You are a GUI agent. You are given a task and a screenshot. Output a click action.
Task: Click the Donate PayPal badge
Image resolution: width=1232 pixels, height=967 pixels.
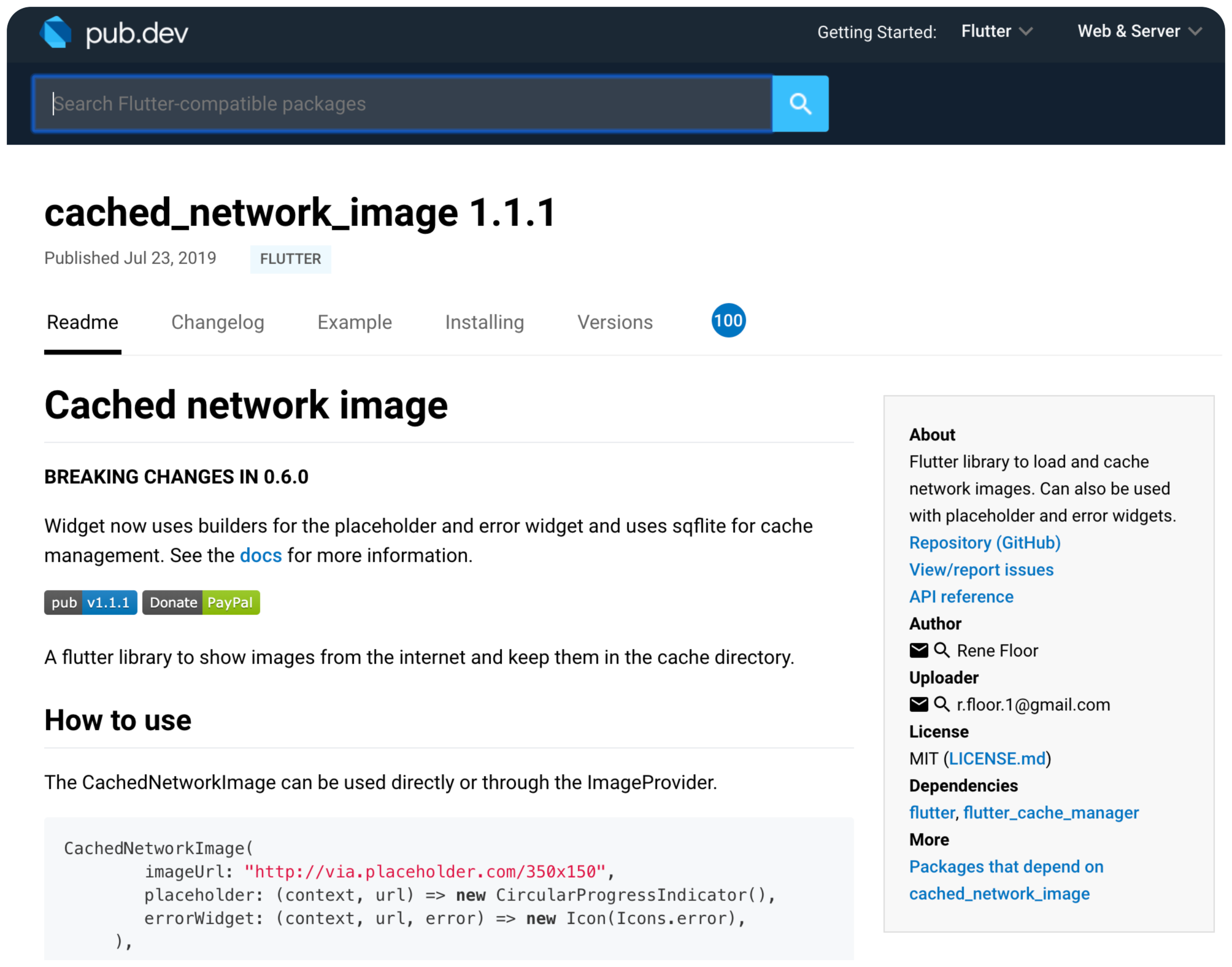click(x=201, y=603)
